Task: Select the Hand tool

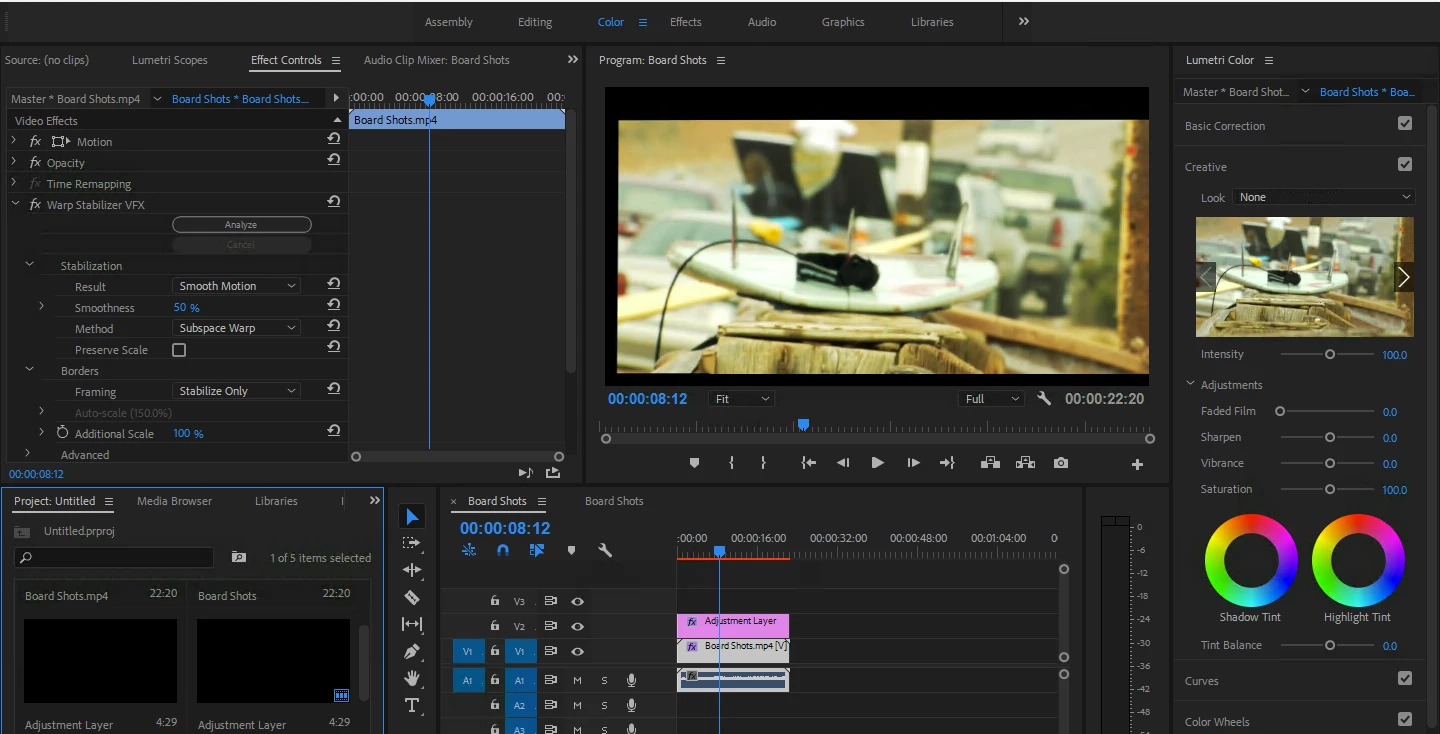Action: [x=411, y=678]
